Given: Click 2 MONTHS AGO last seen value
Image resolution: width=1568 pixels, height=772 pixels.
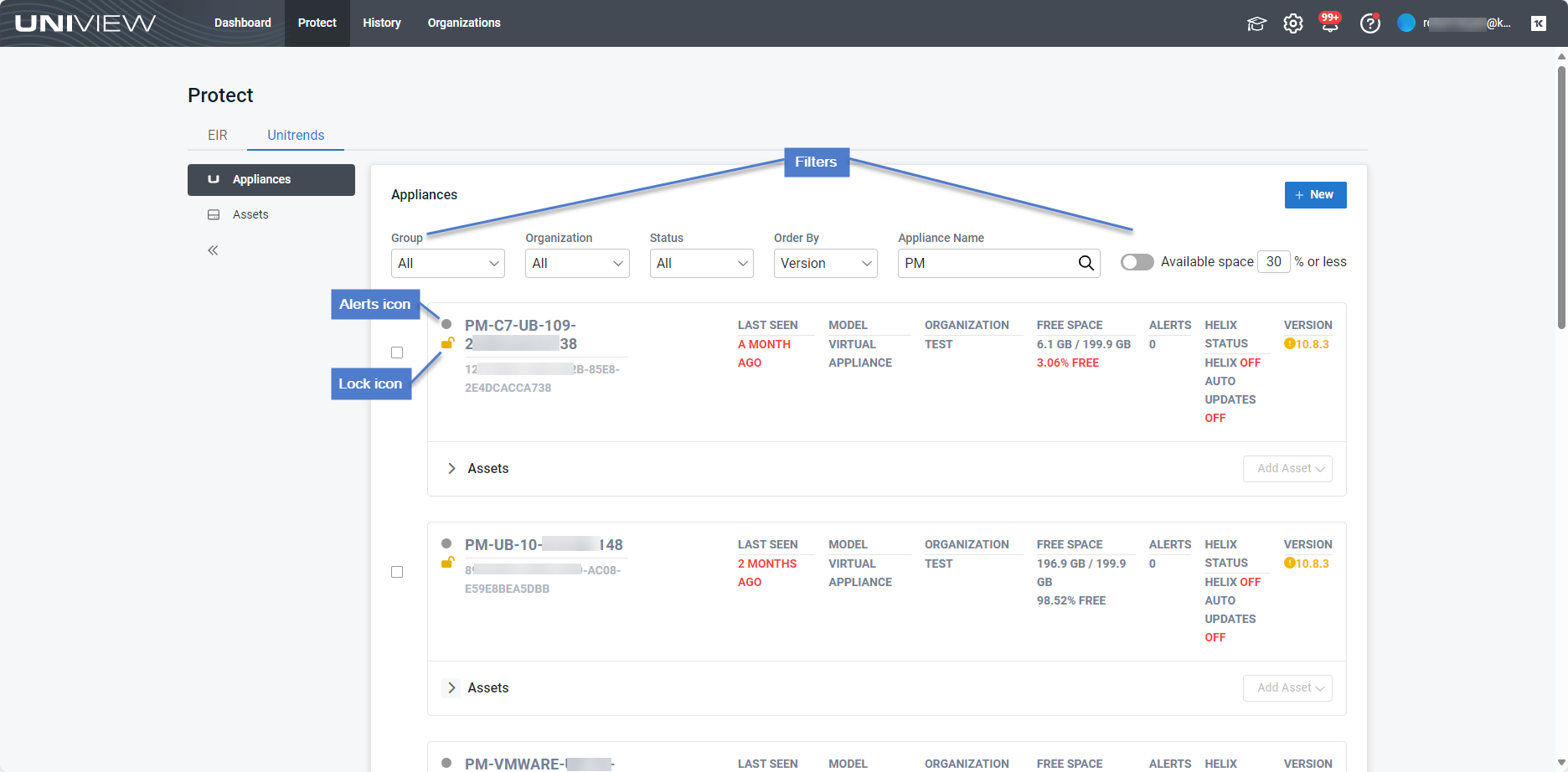Looking at the screenshot, I should (x=767, y=573).
